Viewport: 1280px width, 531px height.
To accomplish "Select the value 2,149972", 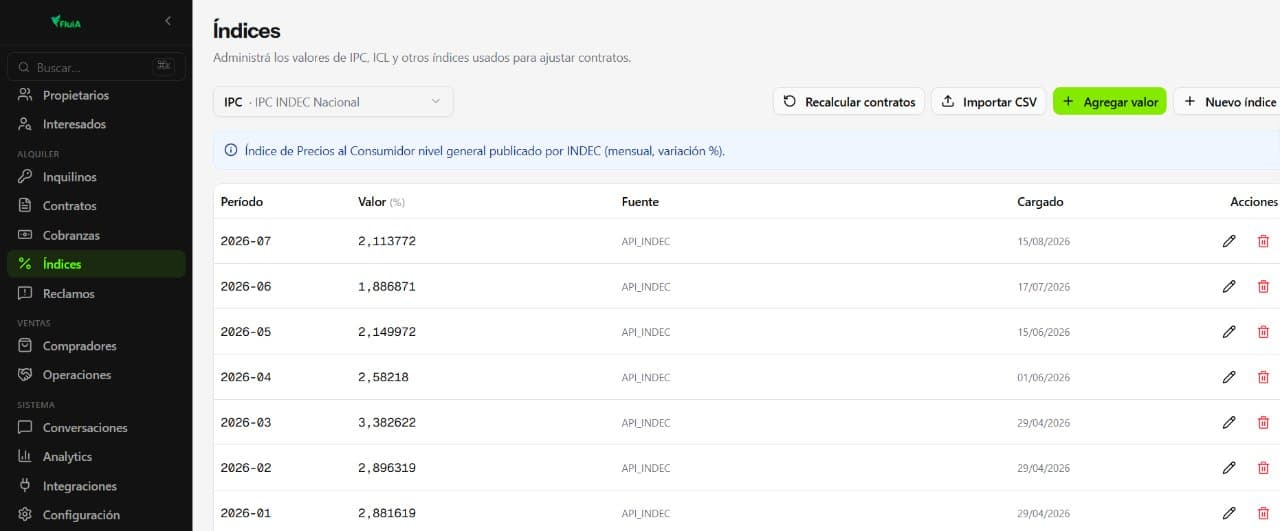I will (387, 332).
